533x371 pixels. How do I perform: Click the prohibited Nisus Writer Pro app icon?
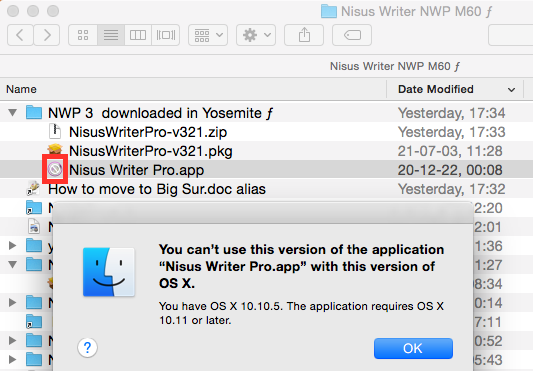click(x=55, y=169)
